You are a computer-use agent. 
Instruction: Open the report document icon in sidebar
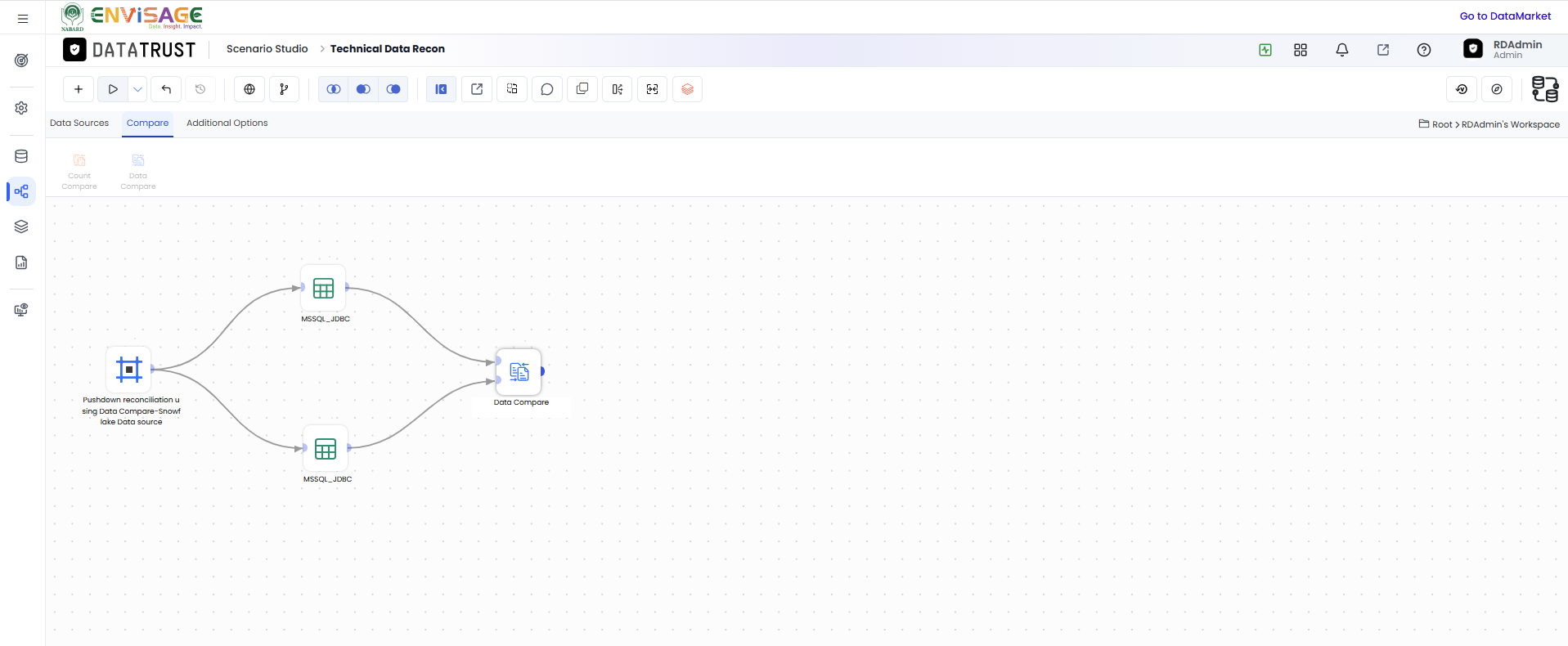[22, 262]
